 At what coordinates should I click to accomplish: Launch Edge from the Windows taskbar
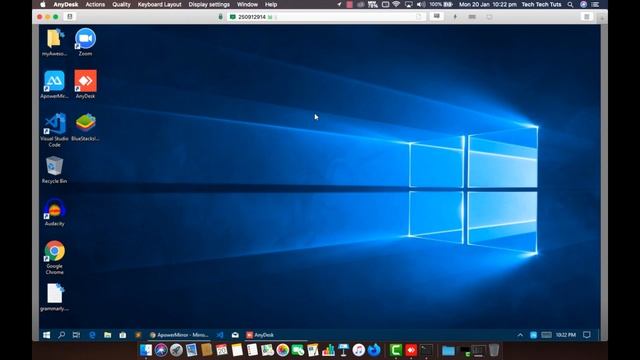92,335
